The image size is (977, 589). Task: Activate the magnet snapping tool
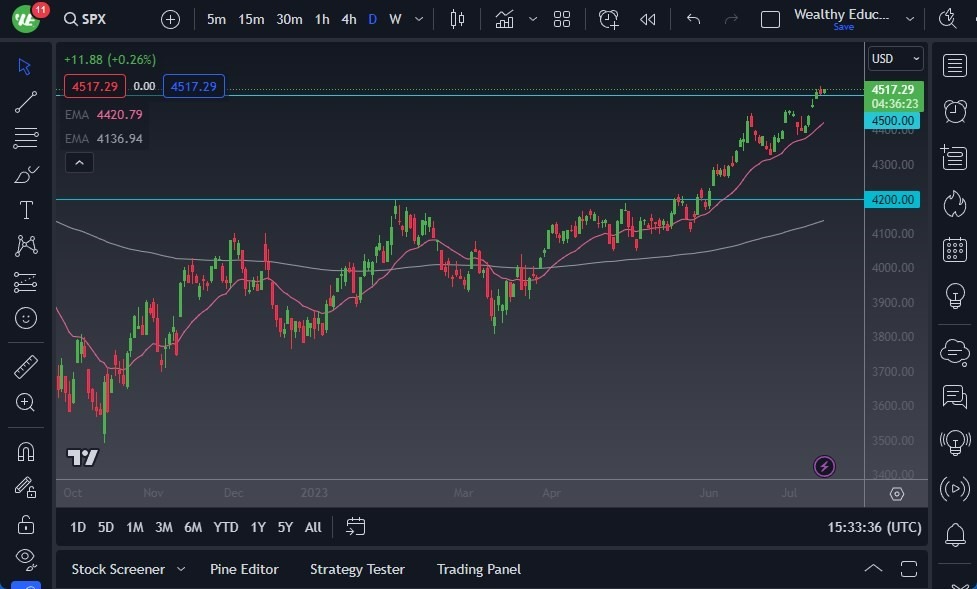tap(25, 453)
